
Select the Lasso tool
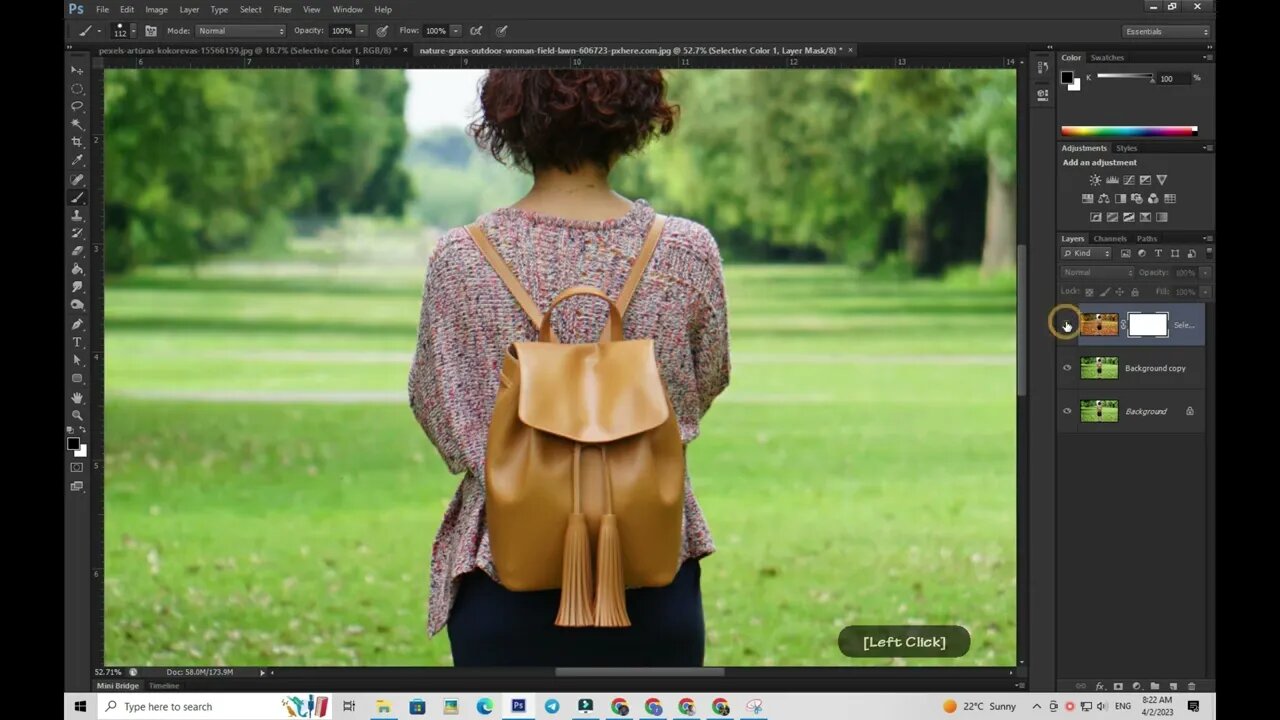77,106
